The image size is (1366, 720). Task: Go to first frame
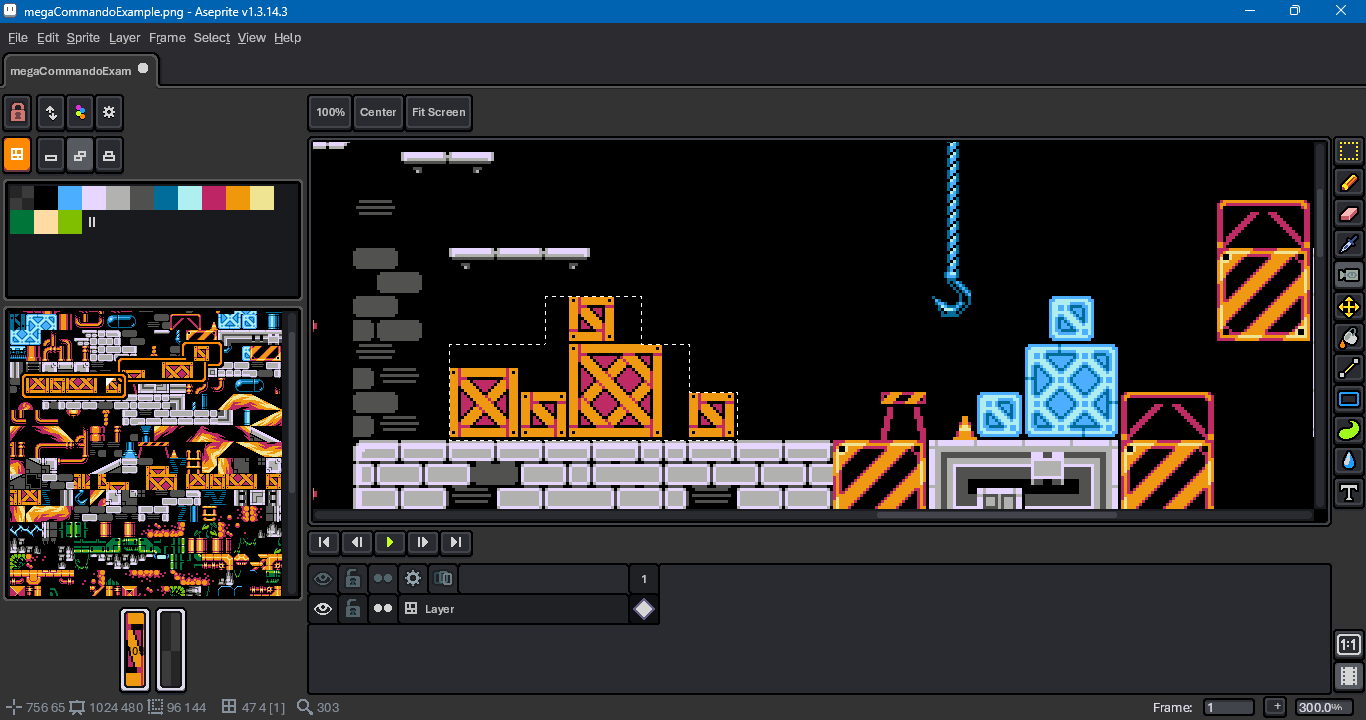(324, 542)
